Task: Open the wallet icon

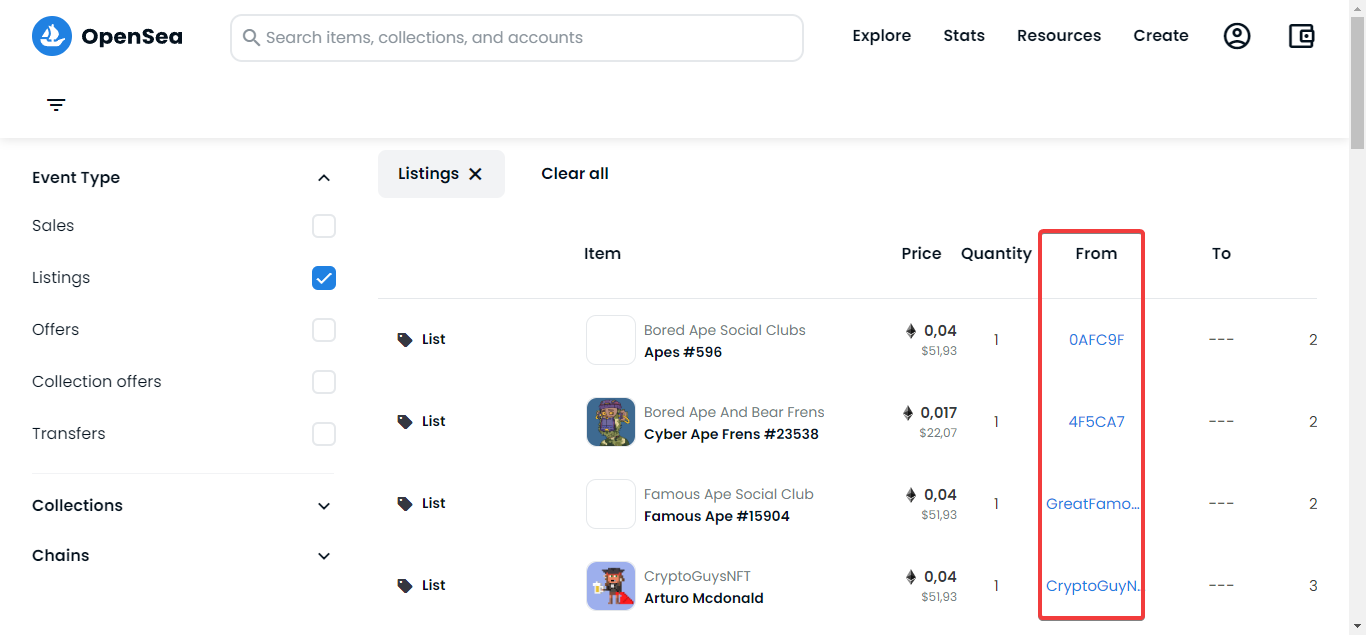Action: click(1301, 37)
